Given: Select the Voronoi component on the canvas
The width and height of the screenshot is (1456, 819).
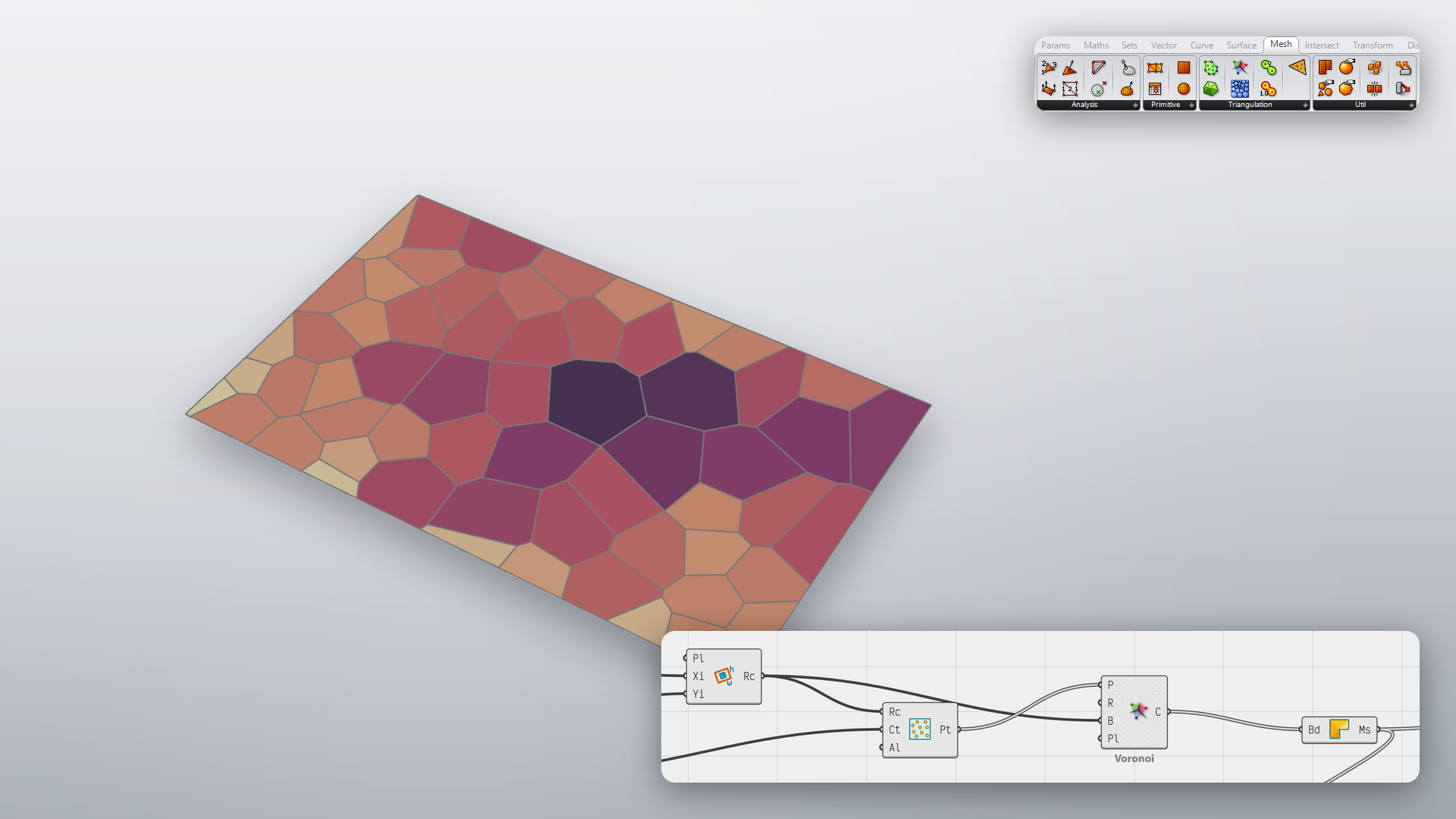Looking at the screenshot, I should [1134, 711].
